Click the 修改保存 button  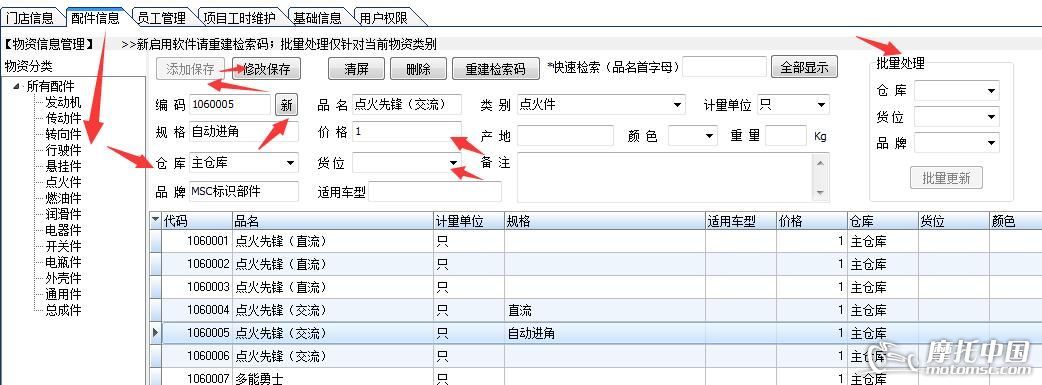266,68
